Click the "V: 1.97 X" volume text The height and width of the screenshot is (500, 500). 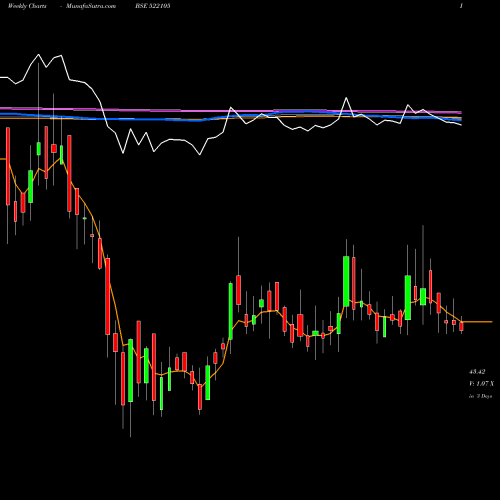[x=481, y=384]
